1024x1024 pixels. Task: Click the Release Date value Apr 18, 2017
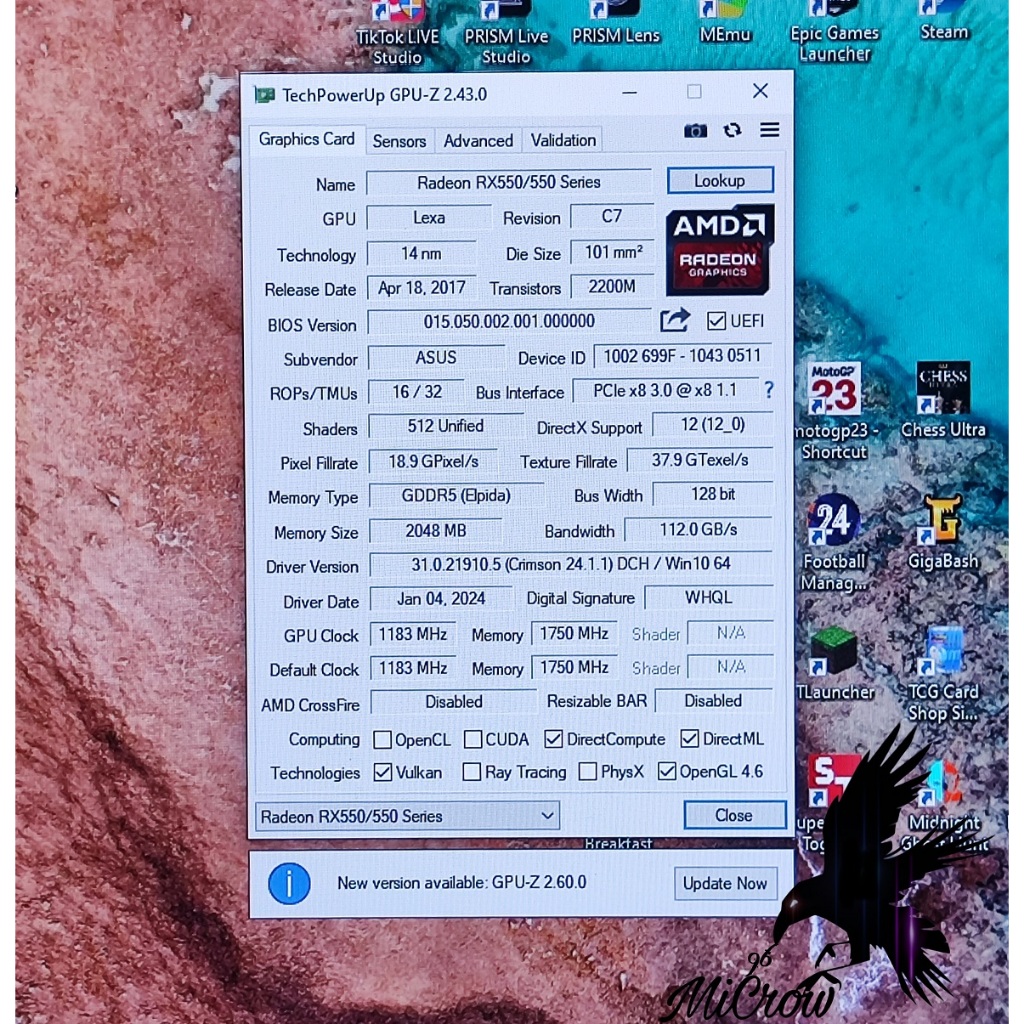[x=422, y=288]
